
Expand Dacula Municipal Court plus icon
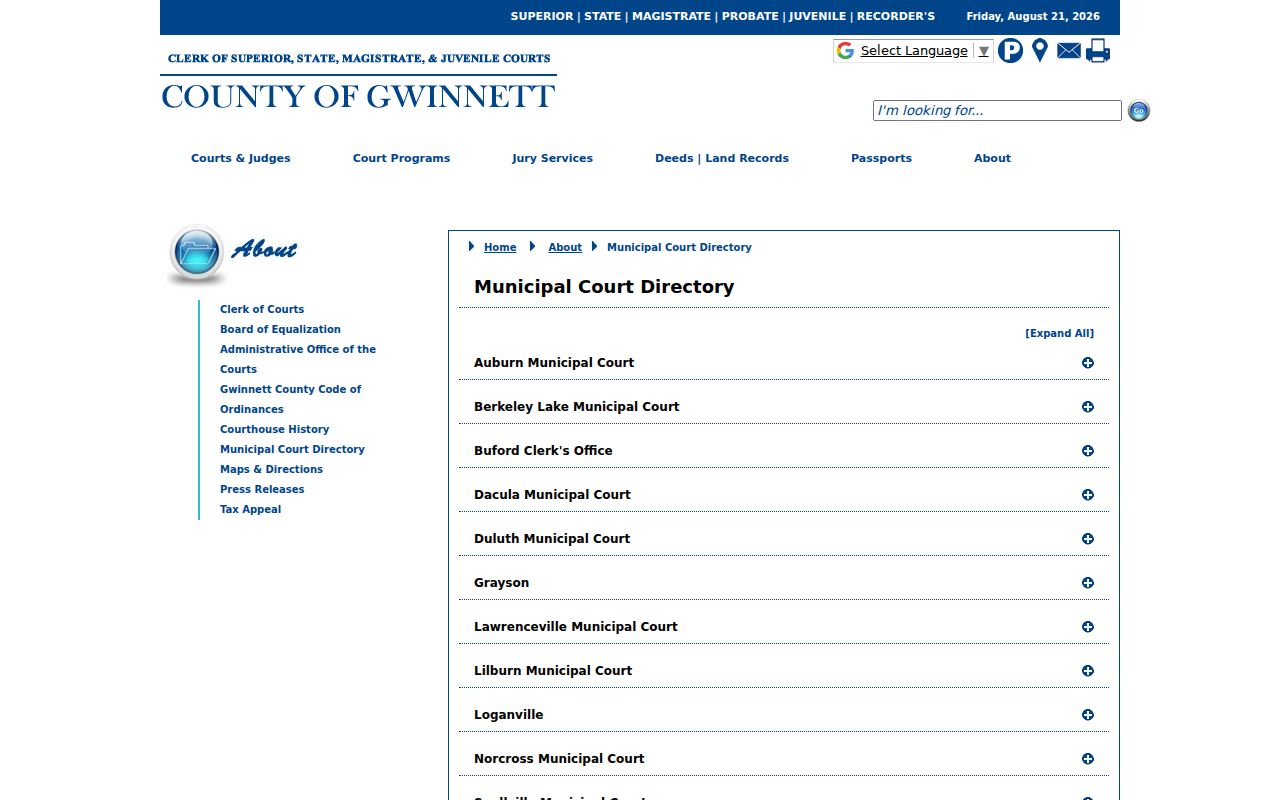(x=1088, y=495)
